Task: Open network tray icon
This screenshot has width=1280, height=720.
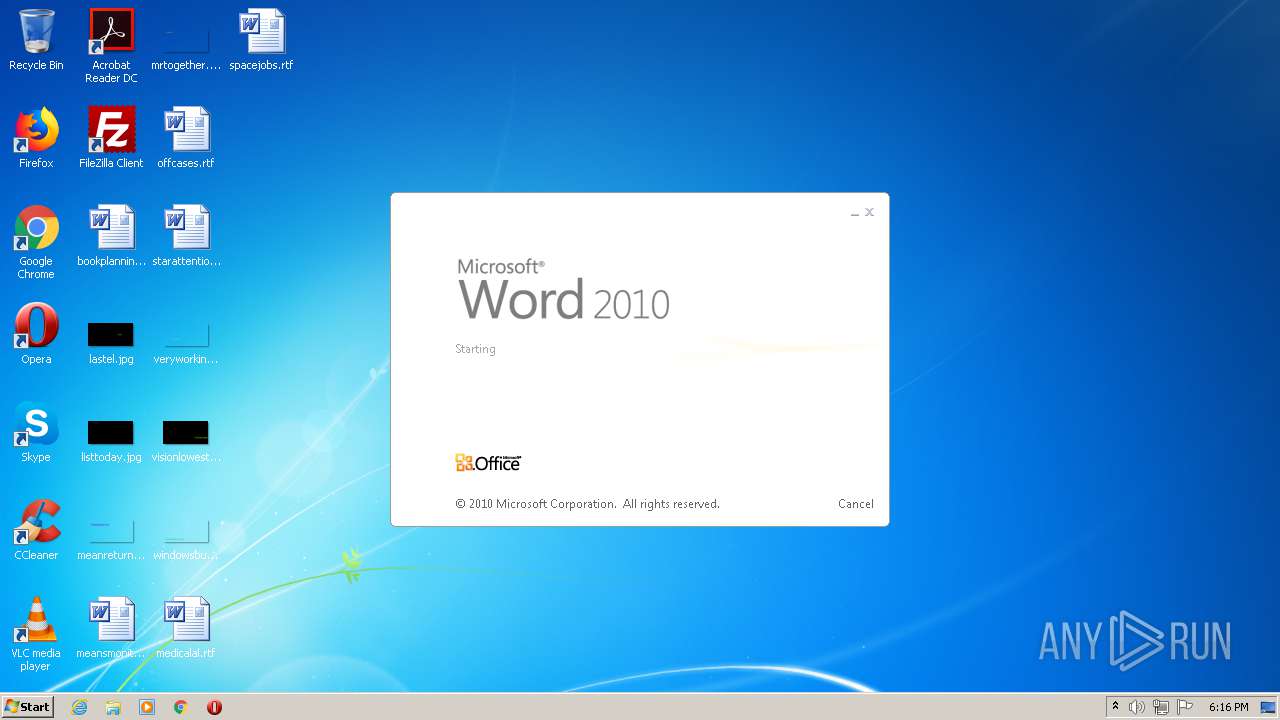Action: point(1161,707)
